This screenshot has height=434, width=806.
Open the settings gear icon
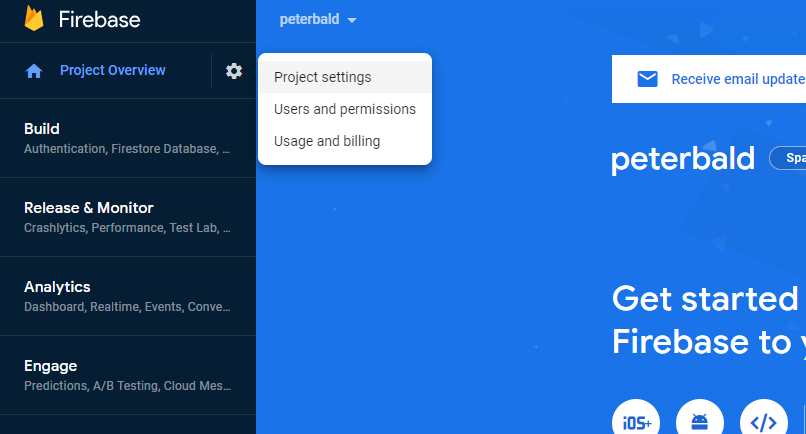click(x=234, y=71)
